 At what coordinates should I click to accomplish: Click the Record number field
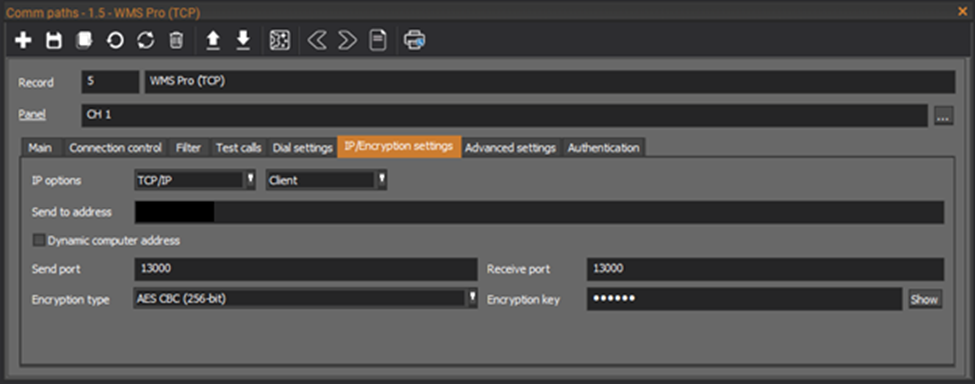pyautogui.click(x=110, y=82)
